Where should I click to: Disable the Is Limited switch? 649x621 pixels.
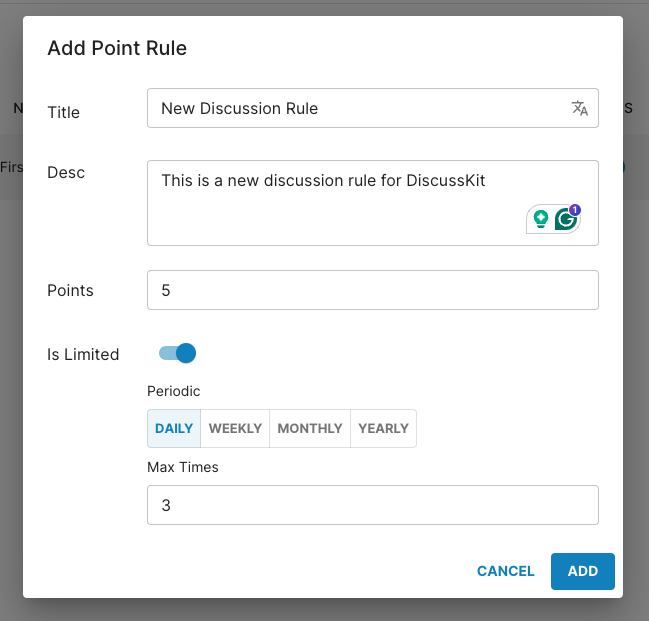(x=178, y=353)
